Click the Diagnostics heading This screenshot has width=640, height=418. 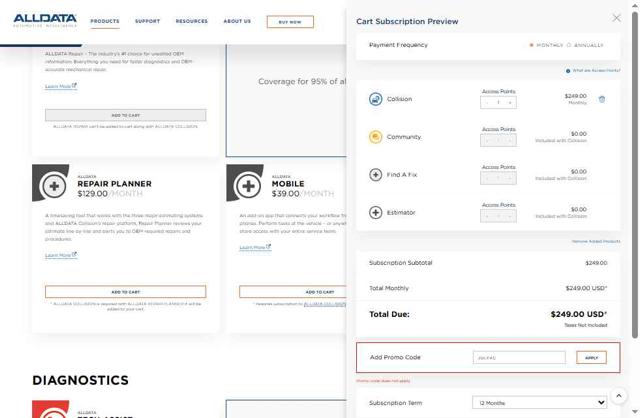click(x=80, y=380)
